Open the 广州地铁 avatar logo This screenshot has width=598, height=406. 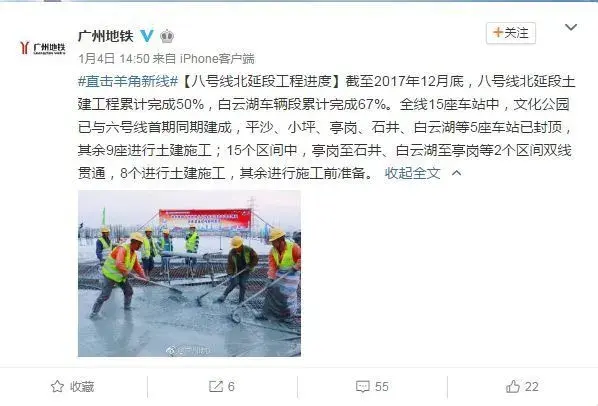(x=43, y=48)
